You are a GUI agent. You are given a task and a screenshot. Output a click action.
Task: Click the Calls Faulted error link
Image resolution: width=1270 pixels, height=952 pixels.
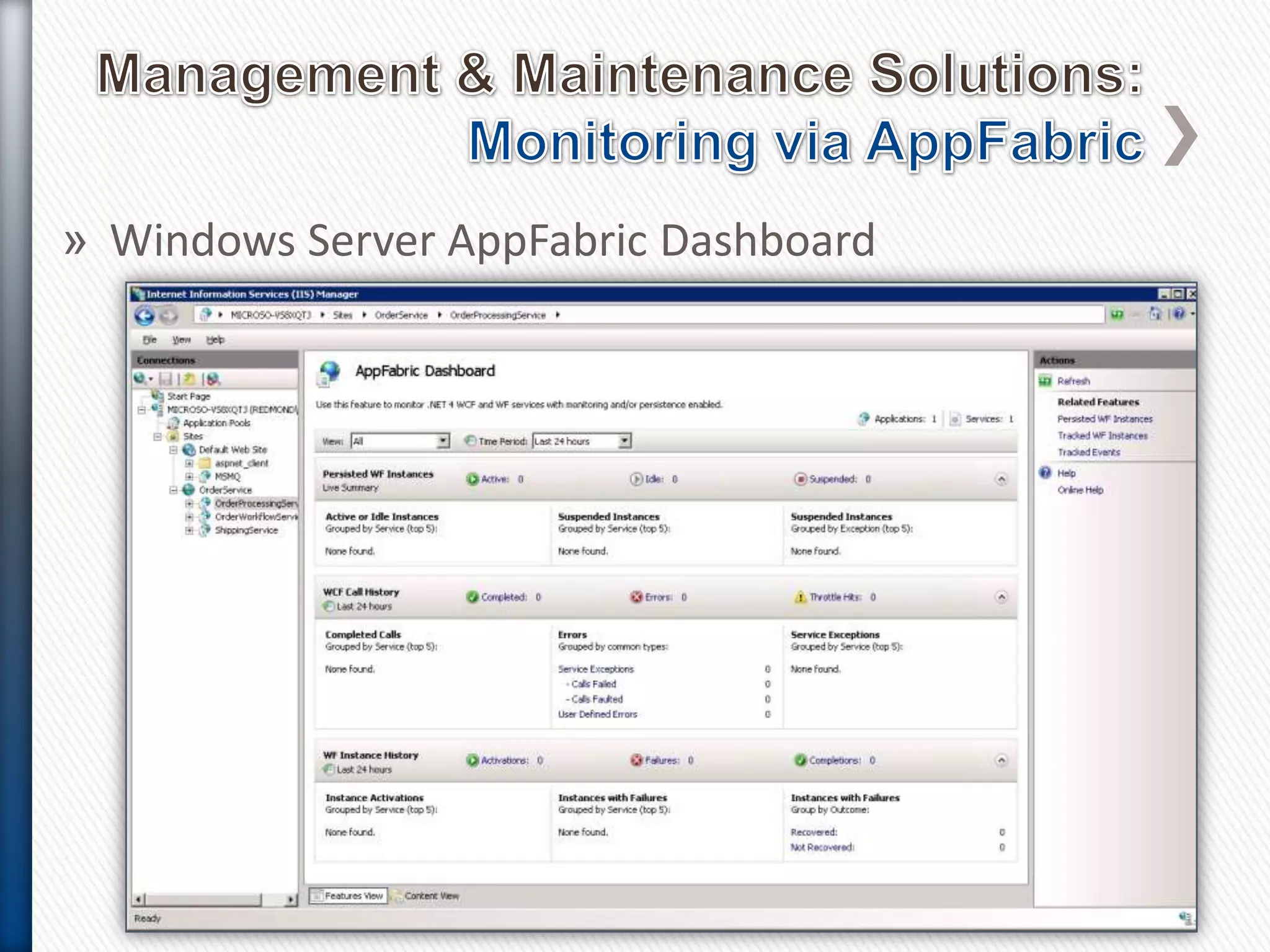point(597,699)
